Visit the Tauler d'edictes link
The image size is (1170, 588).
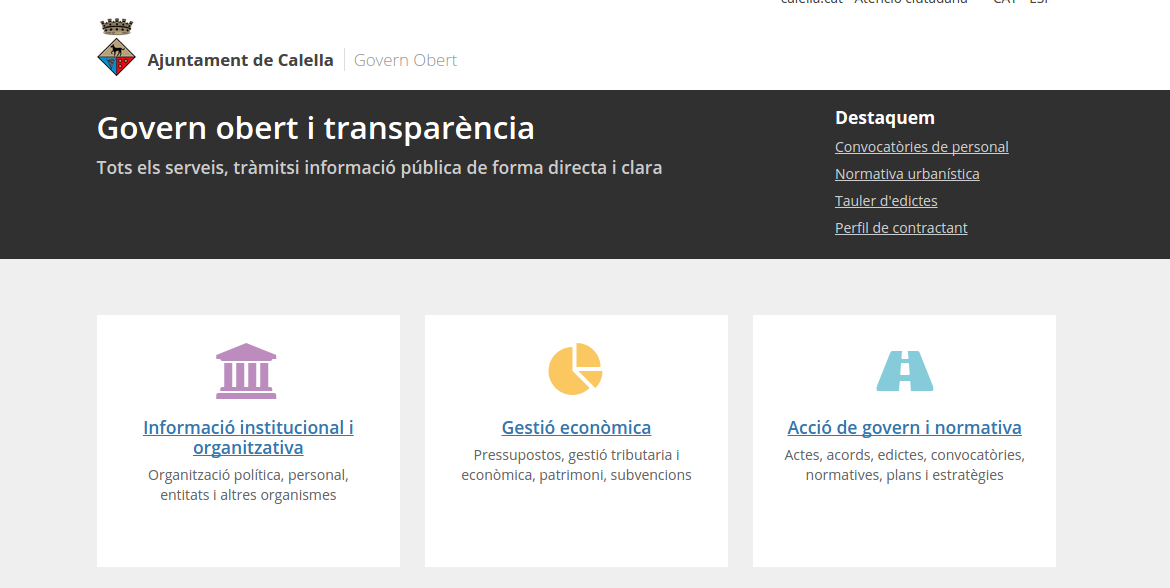coord(886,201)
